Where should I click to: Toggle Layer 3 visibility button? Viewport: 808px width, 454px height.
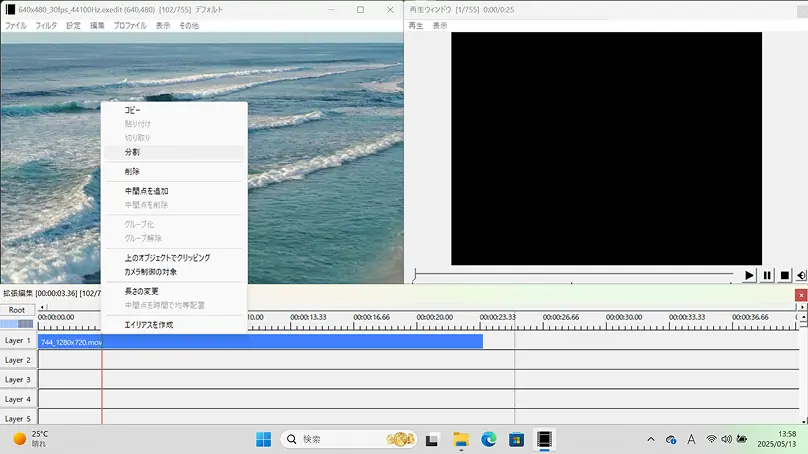18,380
